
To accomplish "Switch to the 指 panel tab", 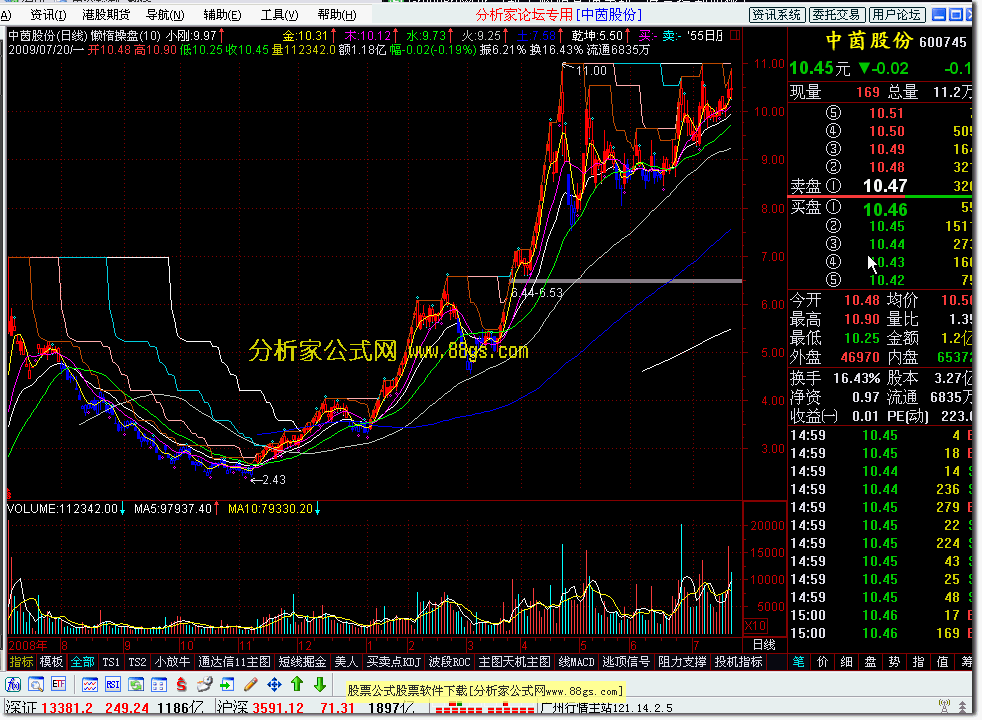I will point(919,662).
